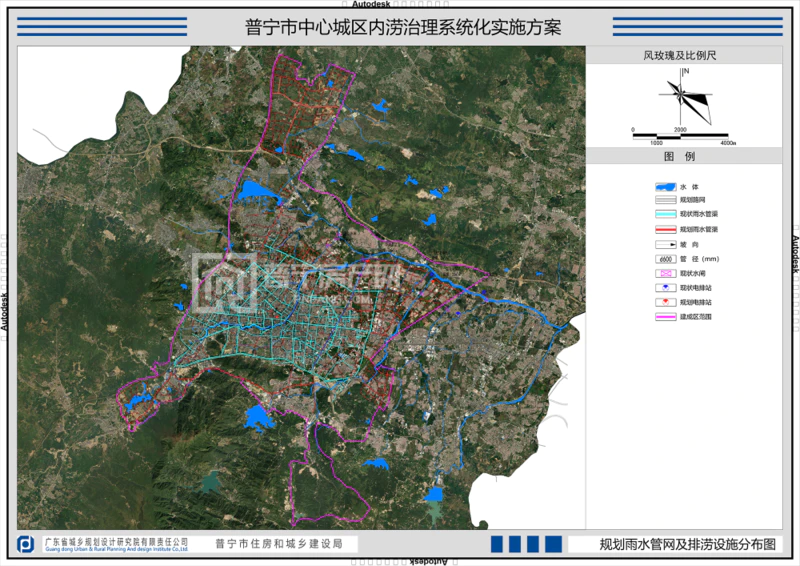Click the large blue reservoir in map's upper area
This screenshot has height=566, width=800.
pos(258,190)
